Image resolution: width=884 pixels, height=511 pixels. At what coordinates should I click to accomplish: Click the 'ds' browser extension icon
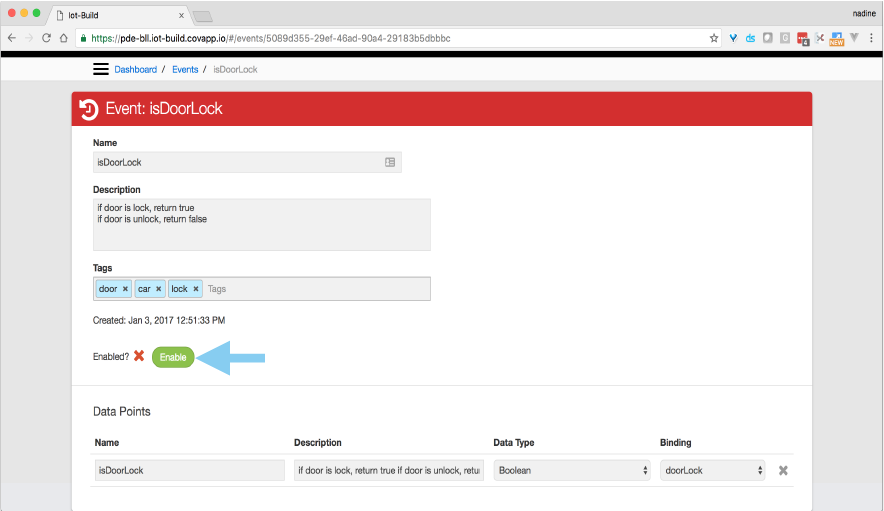pyautogui.click(x=750, y=38)
